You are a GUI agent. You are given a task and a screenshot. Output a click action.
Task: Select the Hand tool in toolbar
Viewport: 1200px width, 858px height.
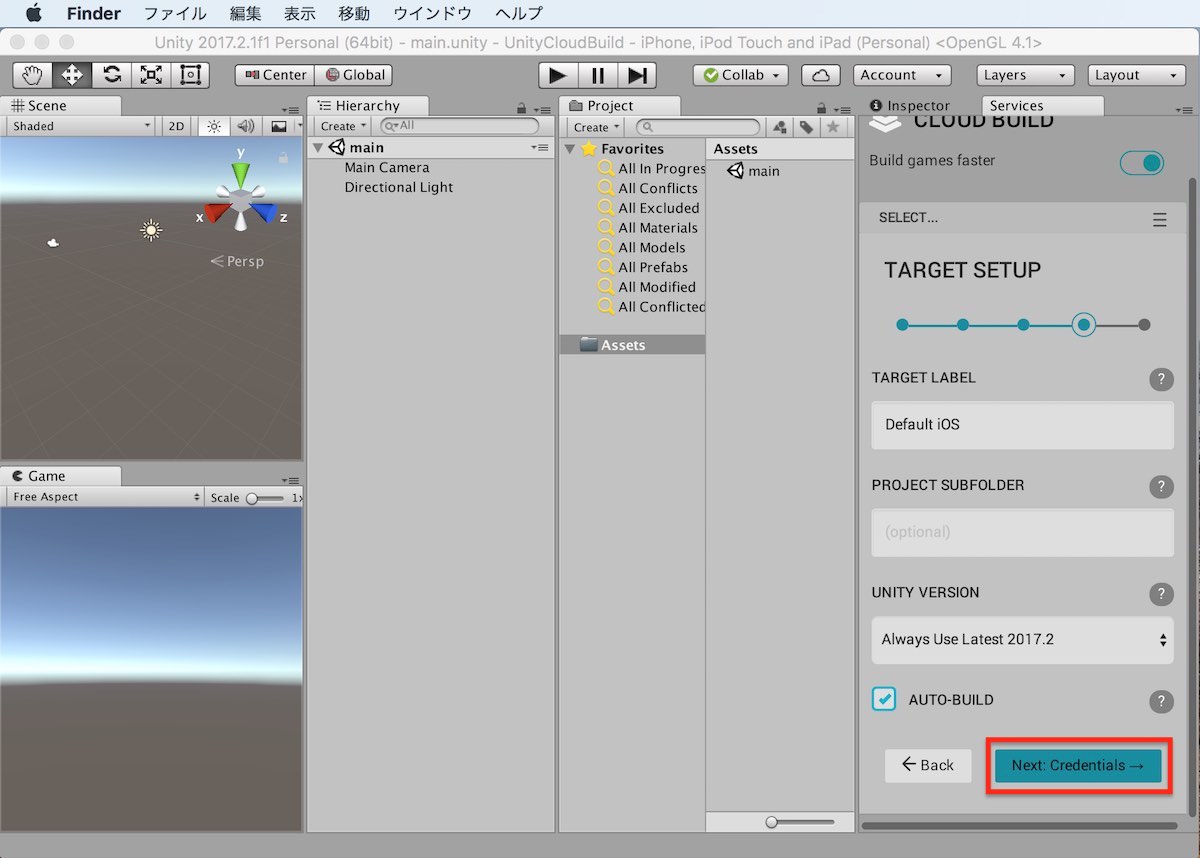pyautogui.click(x=33, y=75)
